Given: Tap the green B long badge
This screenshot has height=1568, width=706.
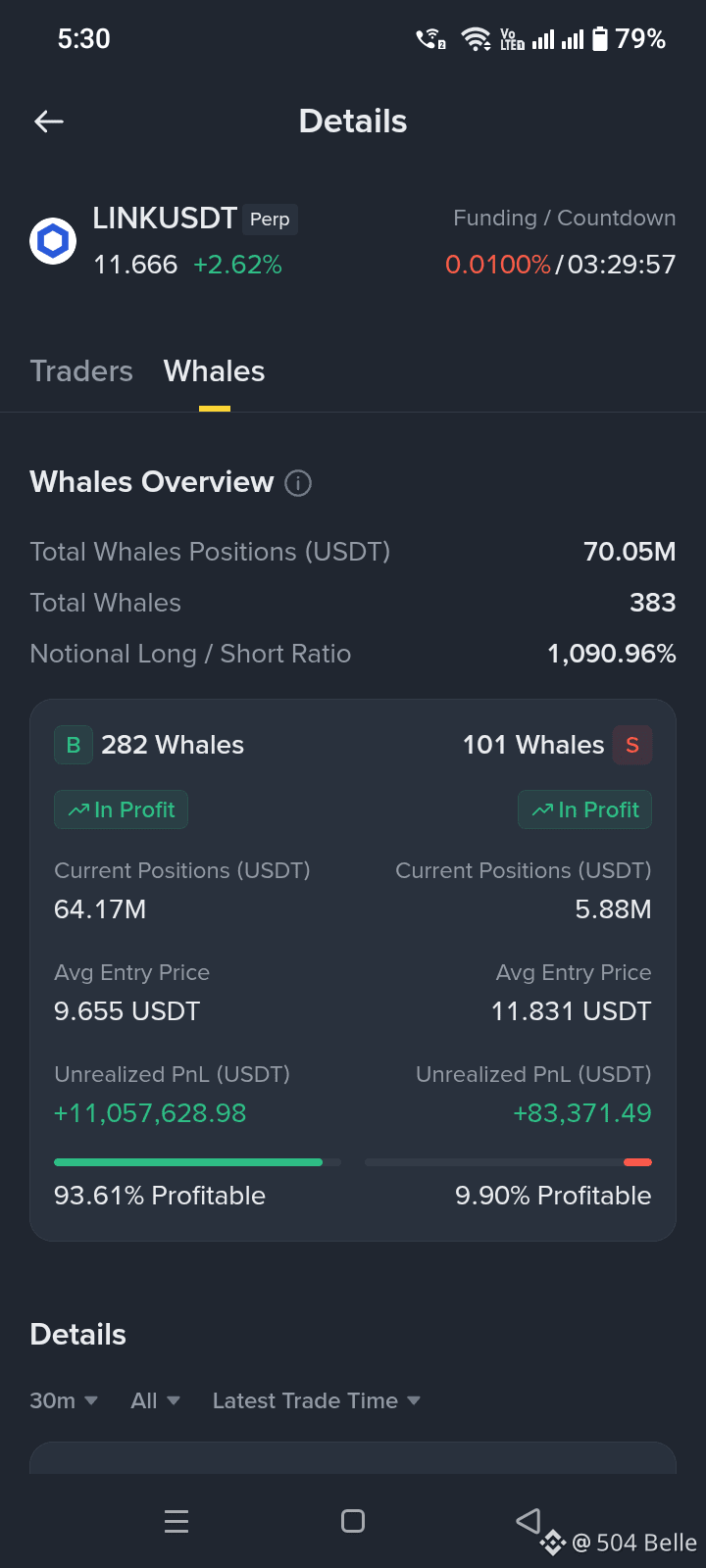Looking at the screenshot, I should 74,745.
